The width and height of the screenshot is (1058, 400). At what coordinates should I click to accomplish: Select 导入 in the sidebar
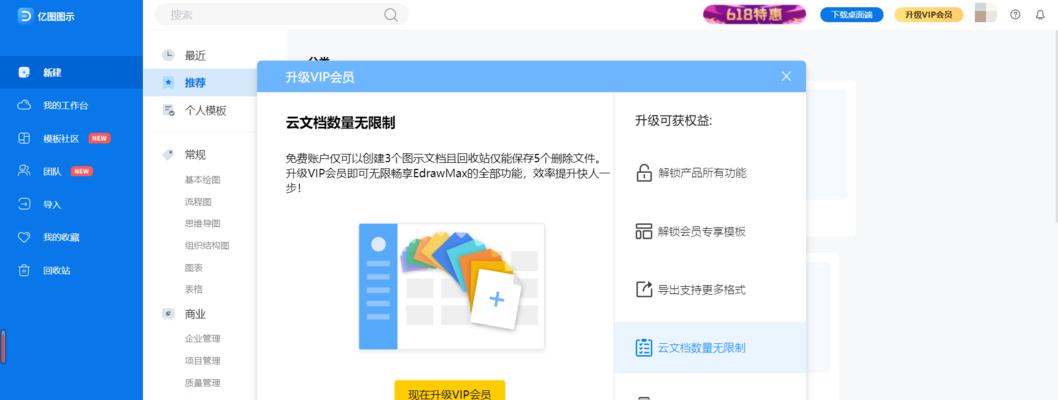(x=72, y=204)
